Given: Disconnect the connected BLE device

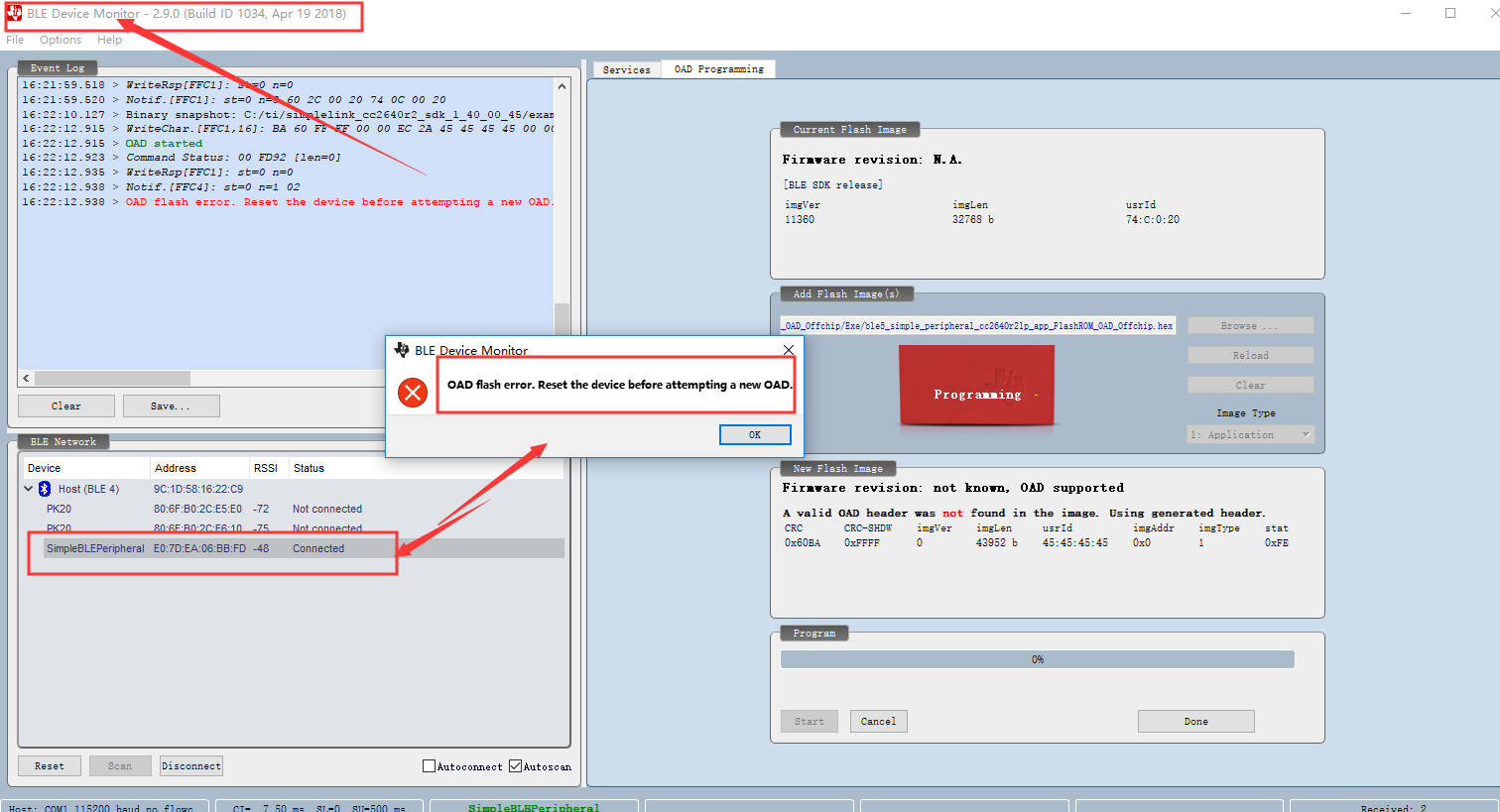Looking at the screenshot, I should point(191,765).
